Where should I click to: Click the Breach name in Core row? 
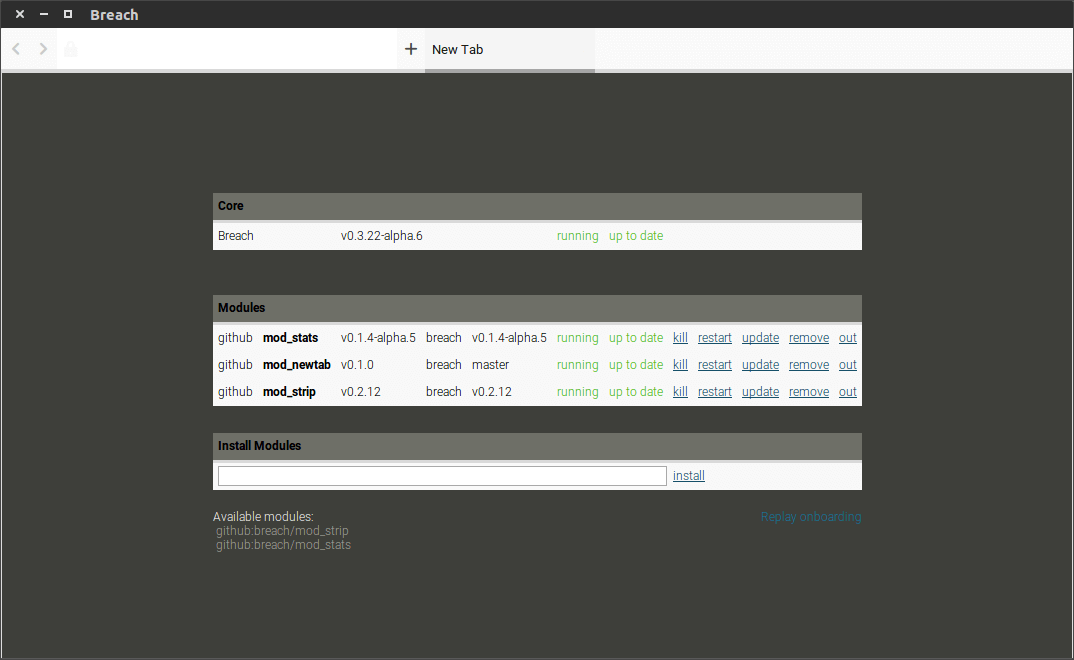[236, 236]
